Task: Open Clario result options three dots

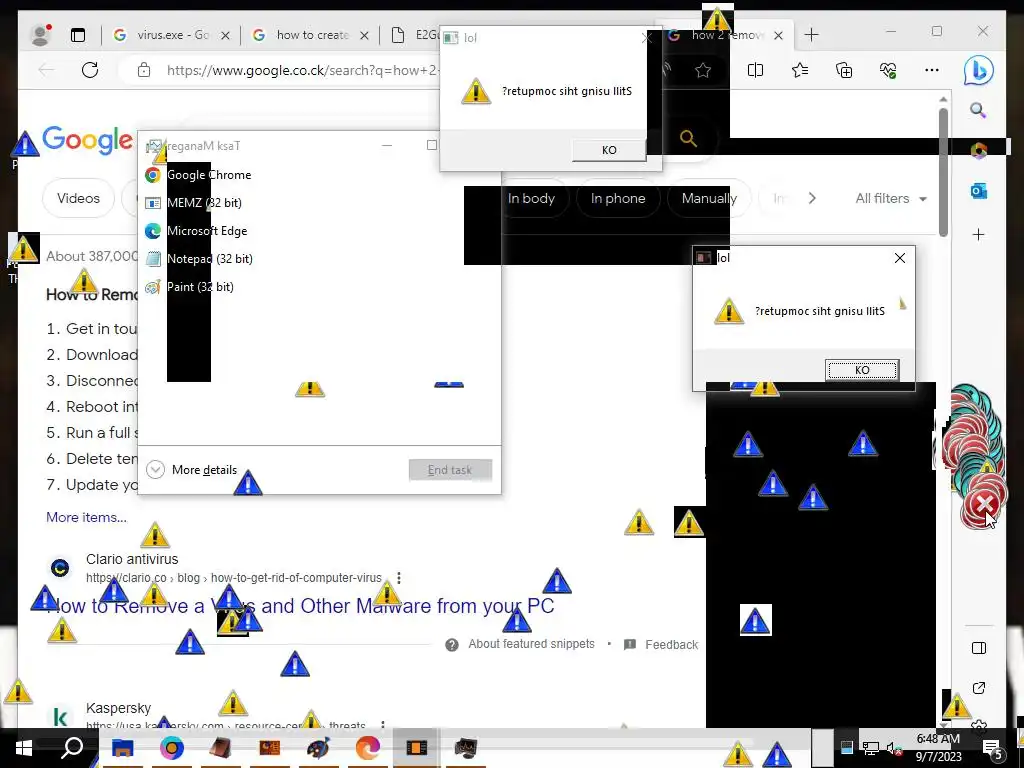Action: (398, 578)
